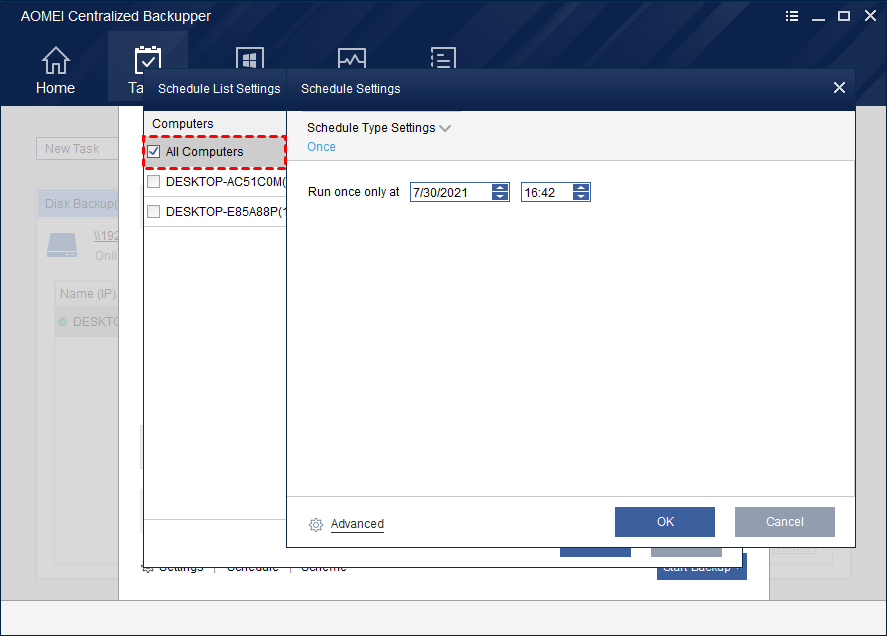The image size is (887, 636).
Task: Uncheck the All Computers checkbox
Action: tap(153, 152)
